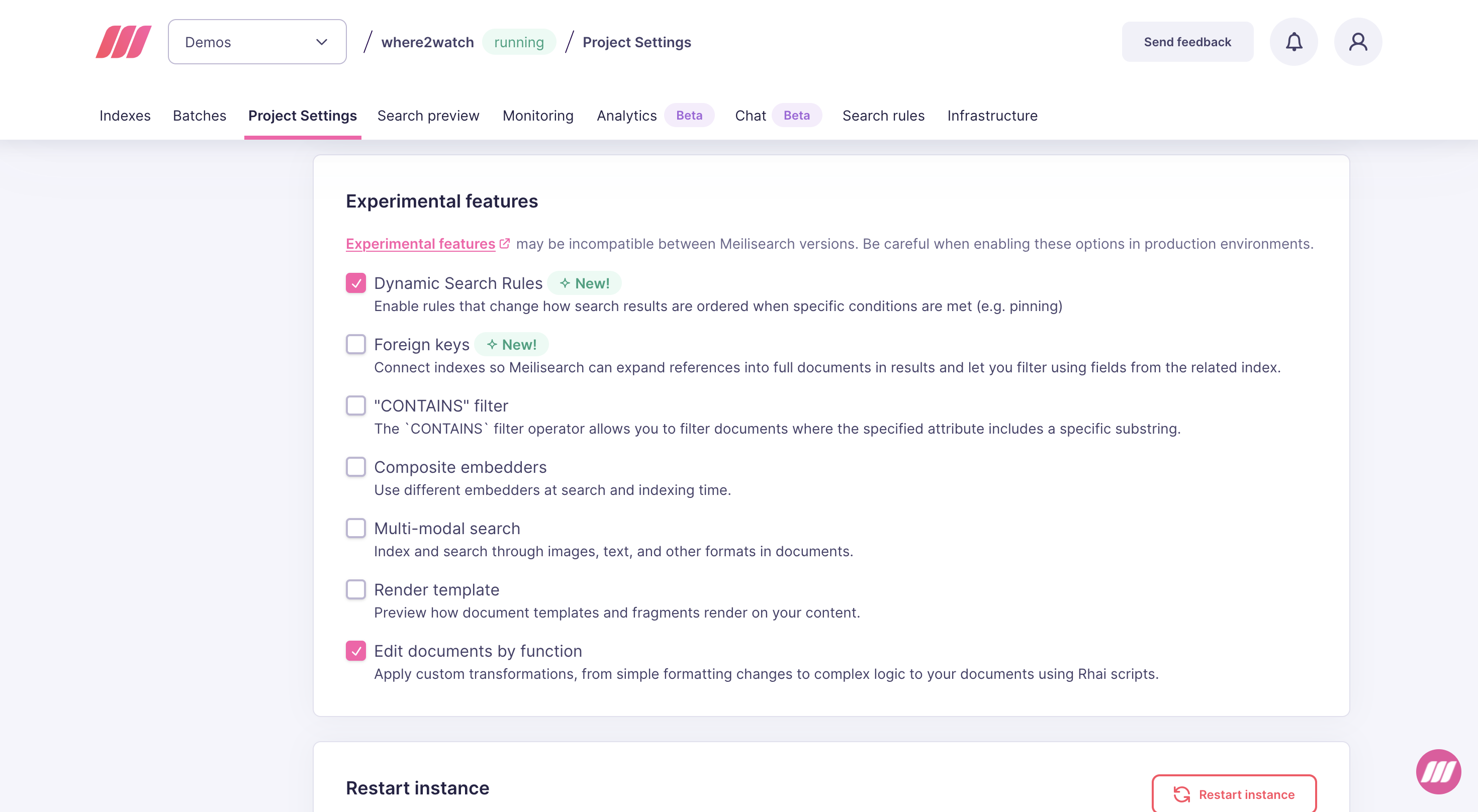Uncheck Edit documents by function
The width and height of the screenshot is (1478, 812).
point(356,651)
